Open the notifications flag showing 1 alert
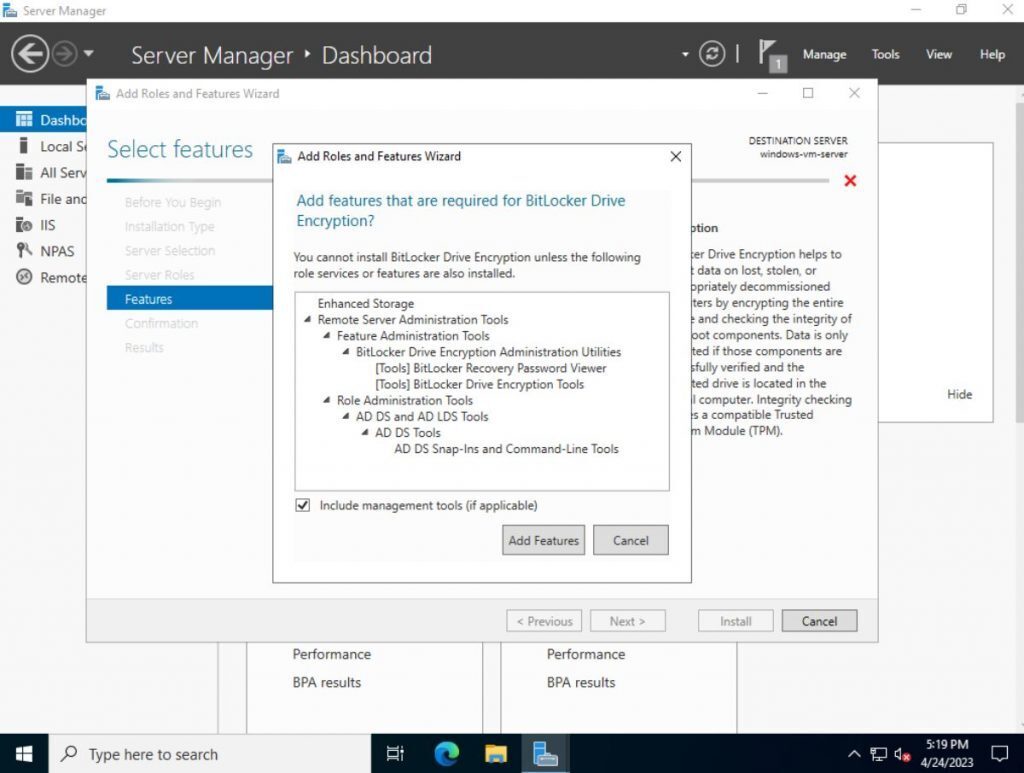This screenshot has width=1024, height=773. coord(769,54)
